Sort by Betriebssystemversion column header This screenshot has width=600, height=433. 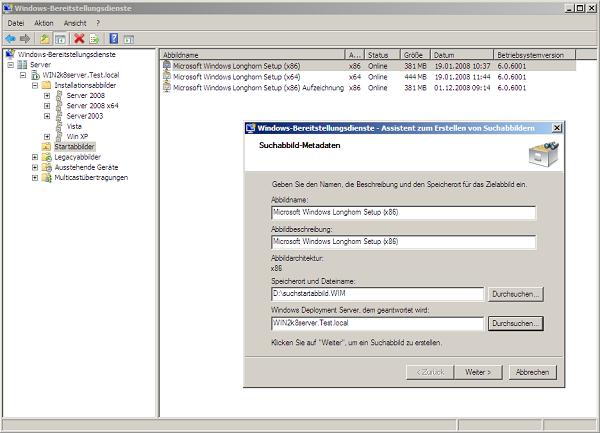535,55
